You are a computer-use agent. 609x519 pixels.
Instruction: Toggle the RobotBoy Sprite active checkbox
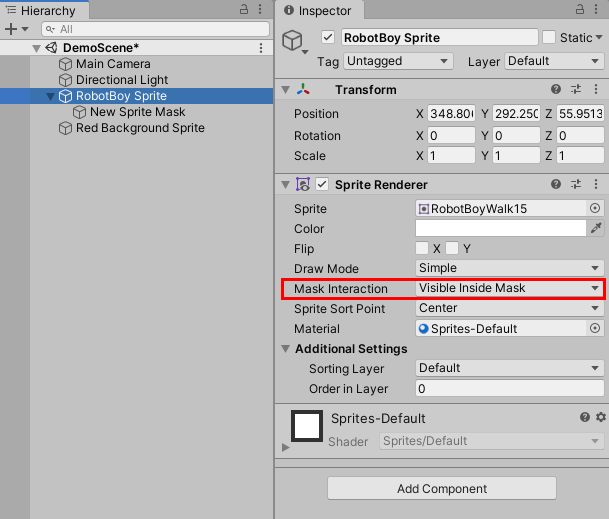coord(328,38)
